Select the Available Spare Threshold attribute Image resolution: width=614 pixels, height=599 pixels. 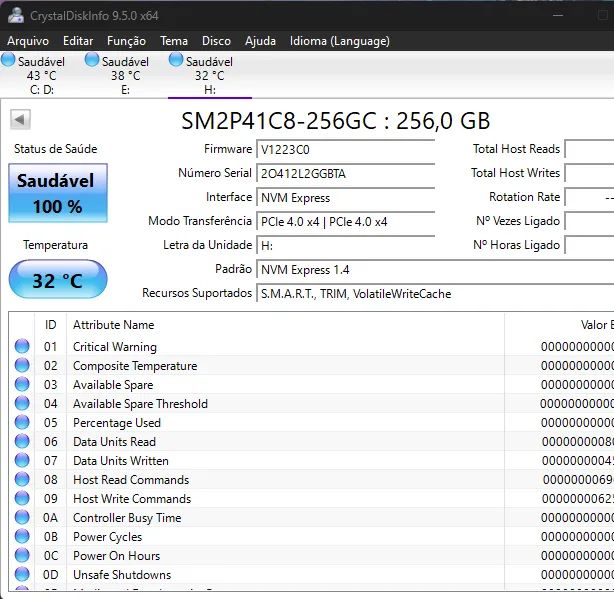point(140,404)
